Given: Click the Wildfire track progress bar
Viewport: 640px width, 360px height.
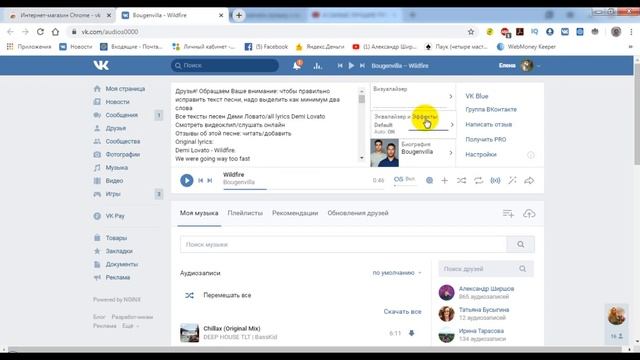Looking at the screenshot, I should pyautogui.click(x=303, y=189).
